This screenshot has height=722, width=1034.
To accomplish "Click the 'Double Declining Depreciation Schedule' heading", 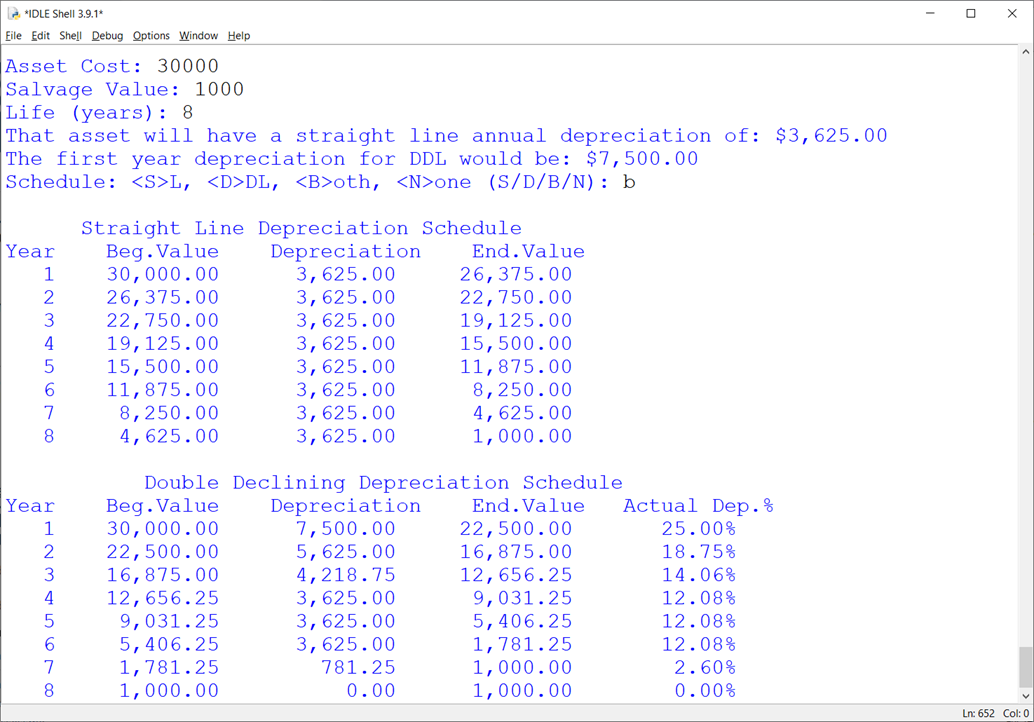I will click(x=383, y=483).
